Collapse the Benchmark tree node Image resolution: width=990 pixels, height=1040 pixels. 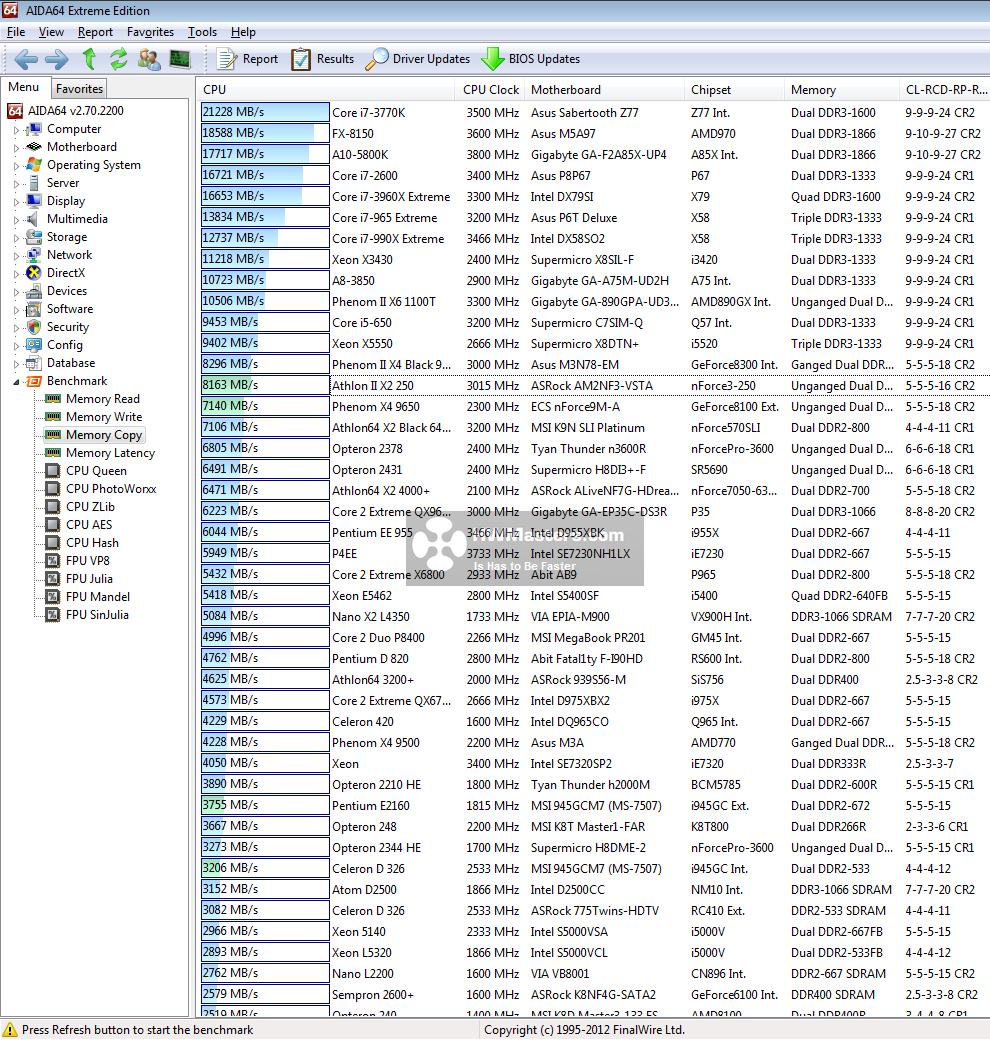click(x=17, y=381)
